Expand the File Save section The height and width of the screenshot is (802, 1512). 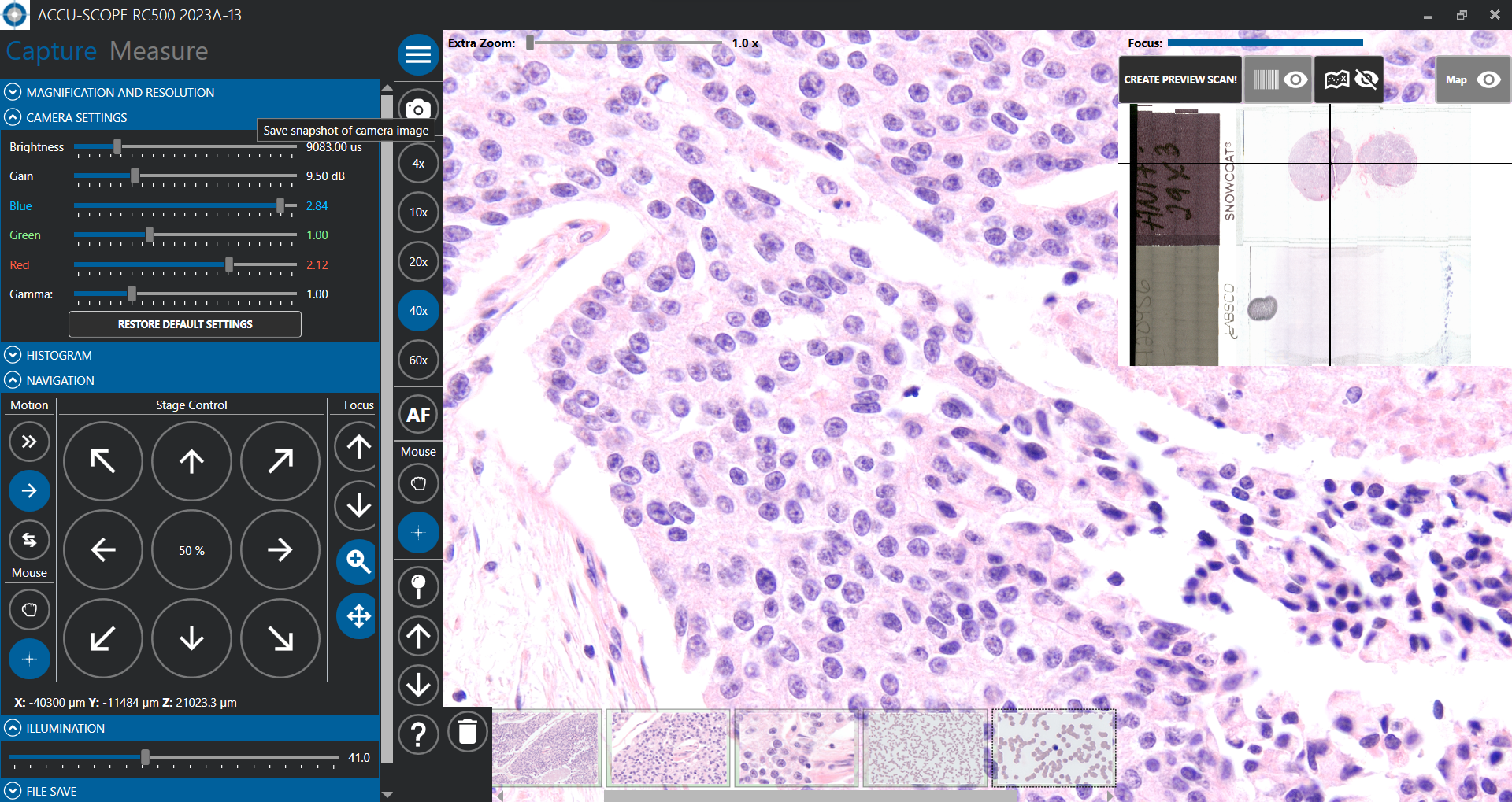[190, 791]
